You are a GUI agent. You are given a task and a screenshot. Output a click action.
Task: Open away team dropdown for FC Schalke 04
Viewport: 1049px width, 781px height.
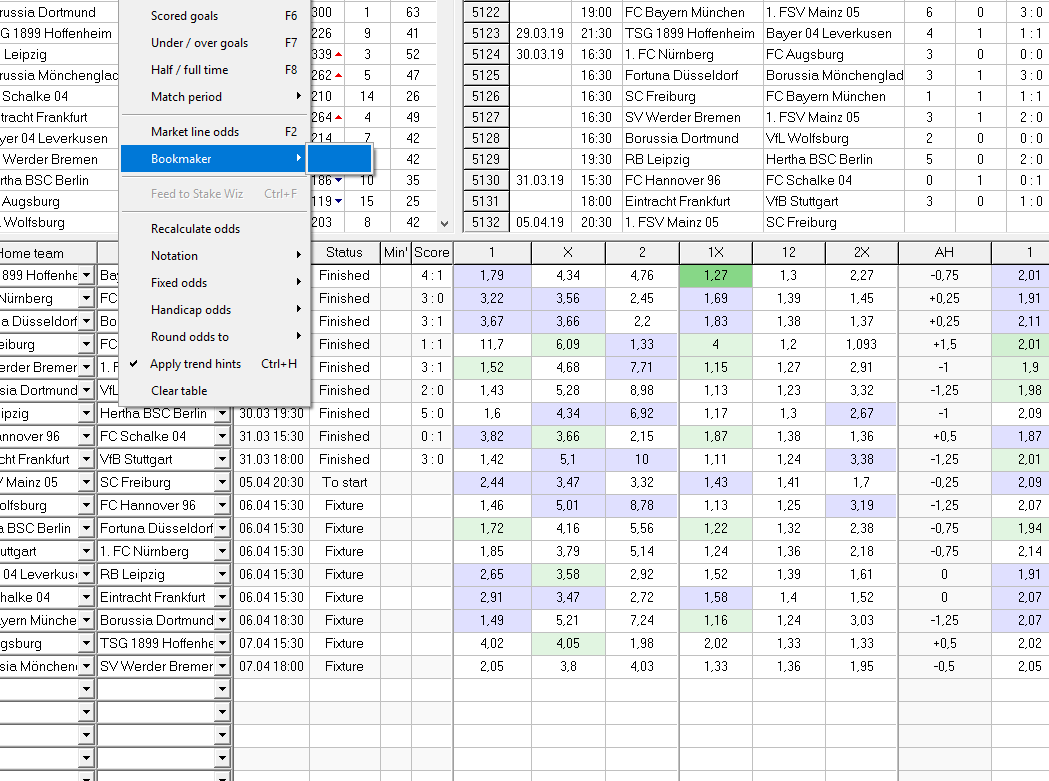(223, 436)
